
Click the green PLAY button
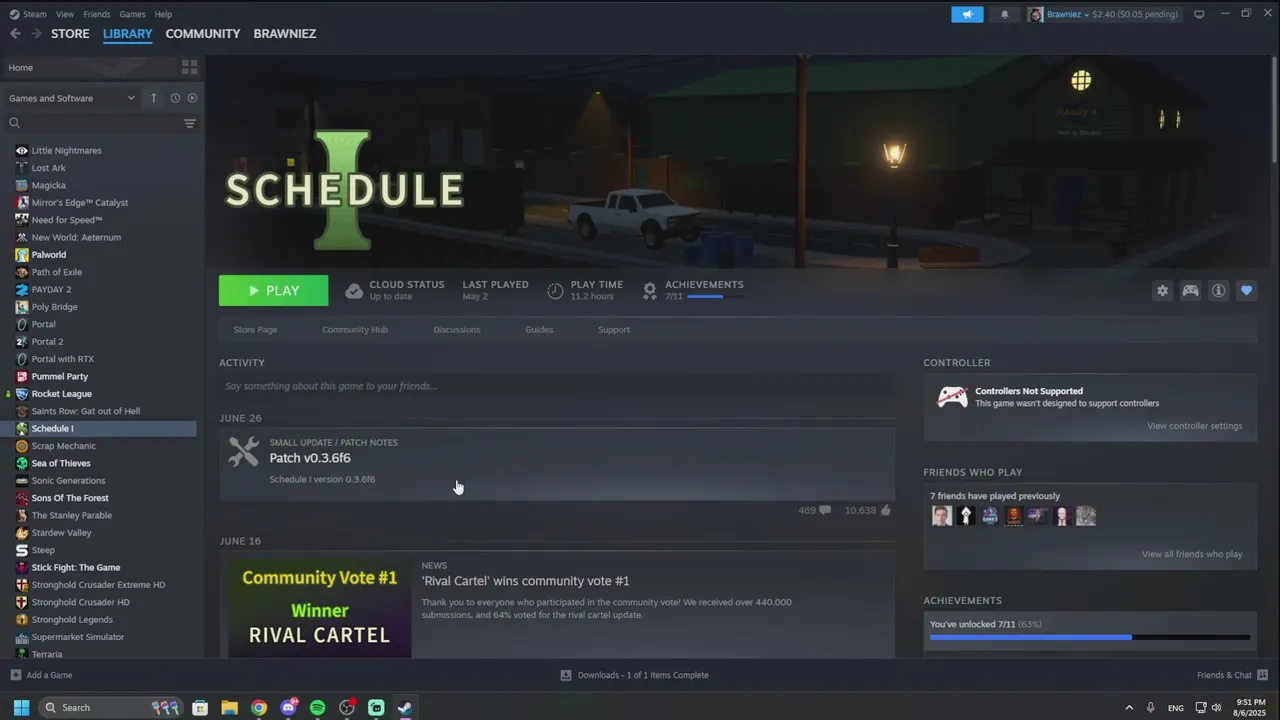(273, 290)
